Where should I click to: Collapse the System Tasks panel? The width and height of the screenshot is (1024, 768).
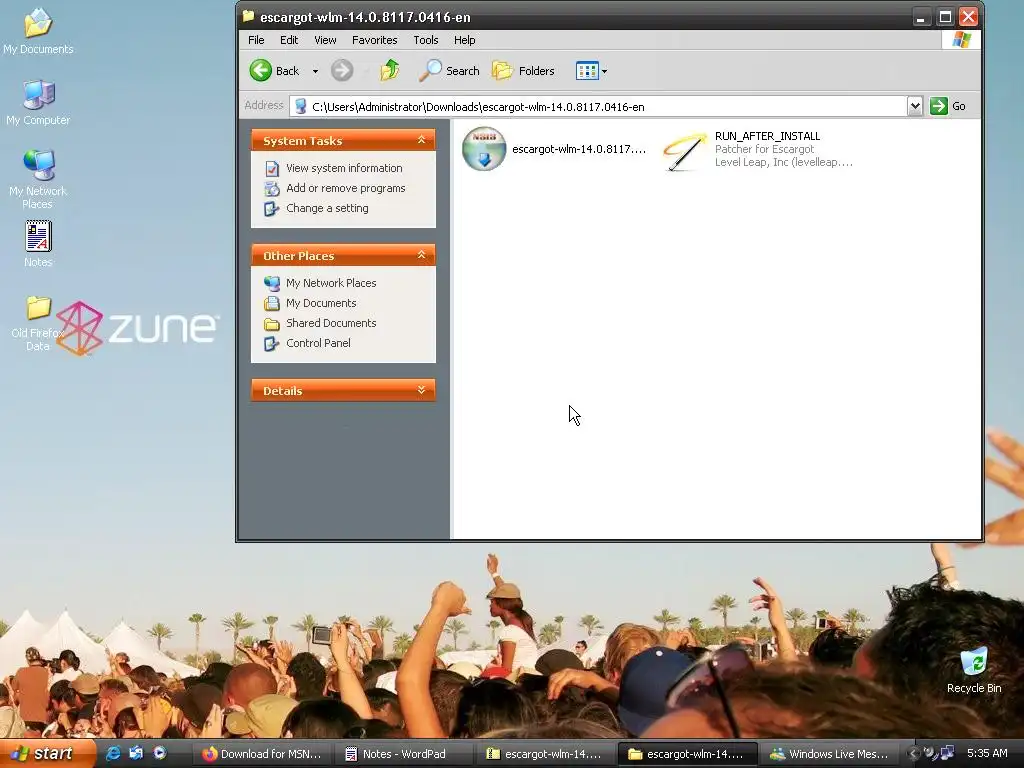click(421, 140)
